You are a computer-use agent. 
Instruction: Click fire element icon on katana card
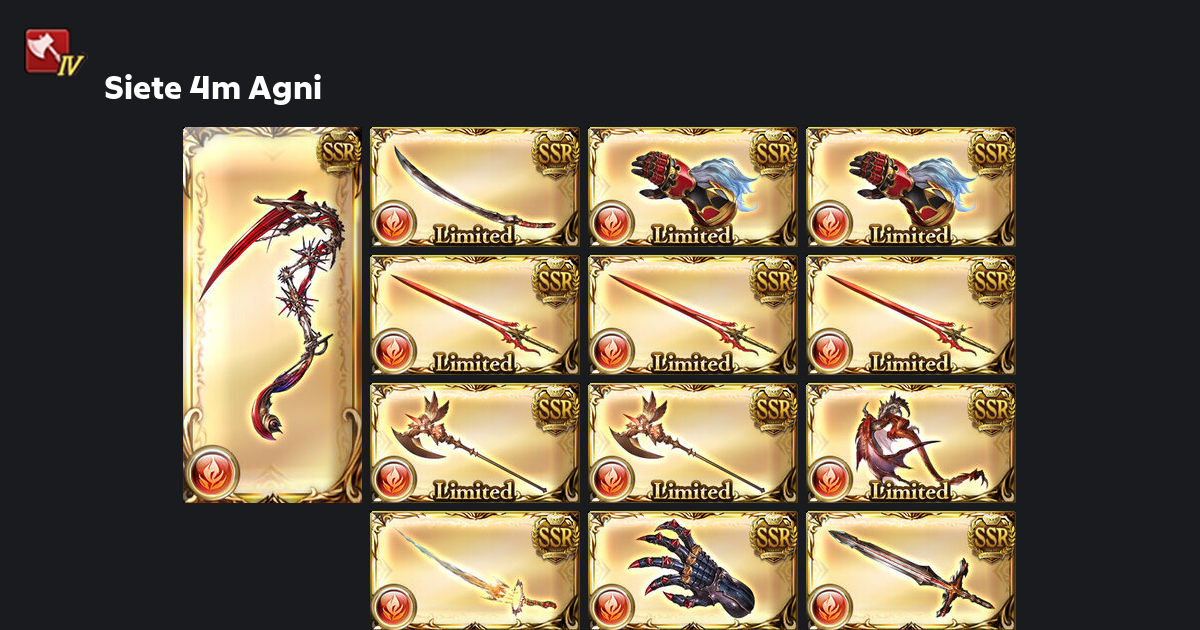394,222
